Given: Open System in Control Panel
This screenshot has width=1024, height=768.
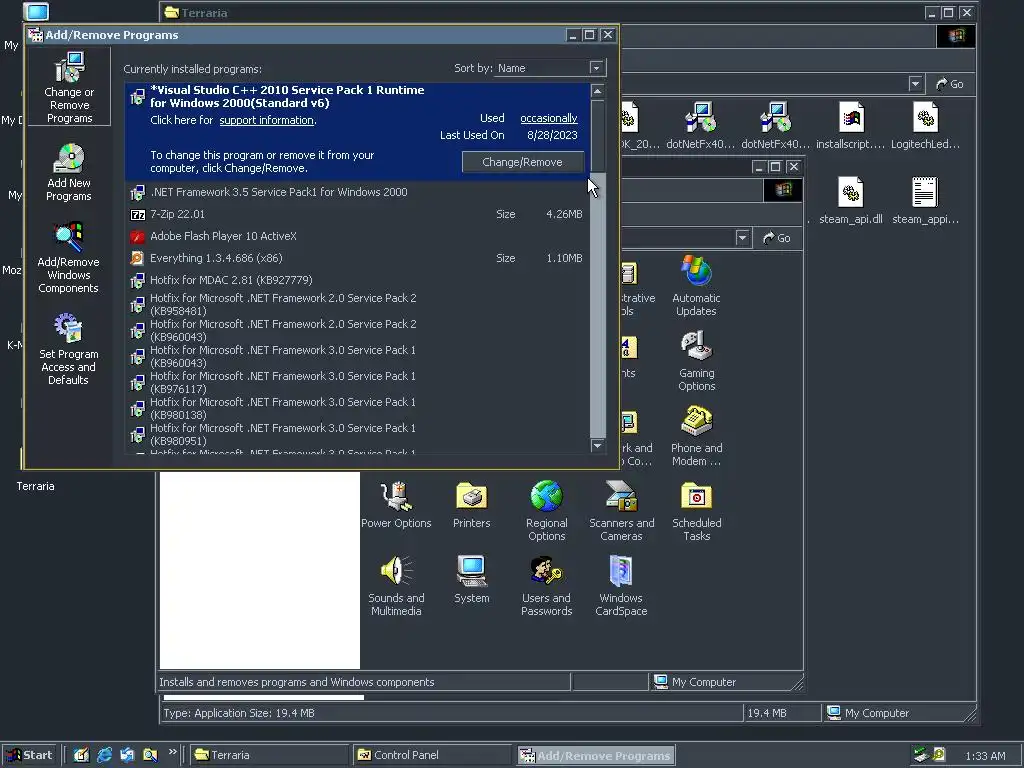Looking at the screenshot, I should pyautogui.click(x=472, y=580).
